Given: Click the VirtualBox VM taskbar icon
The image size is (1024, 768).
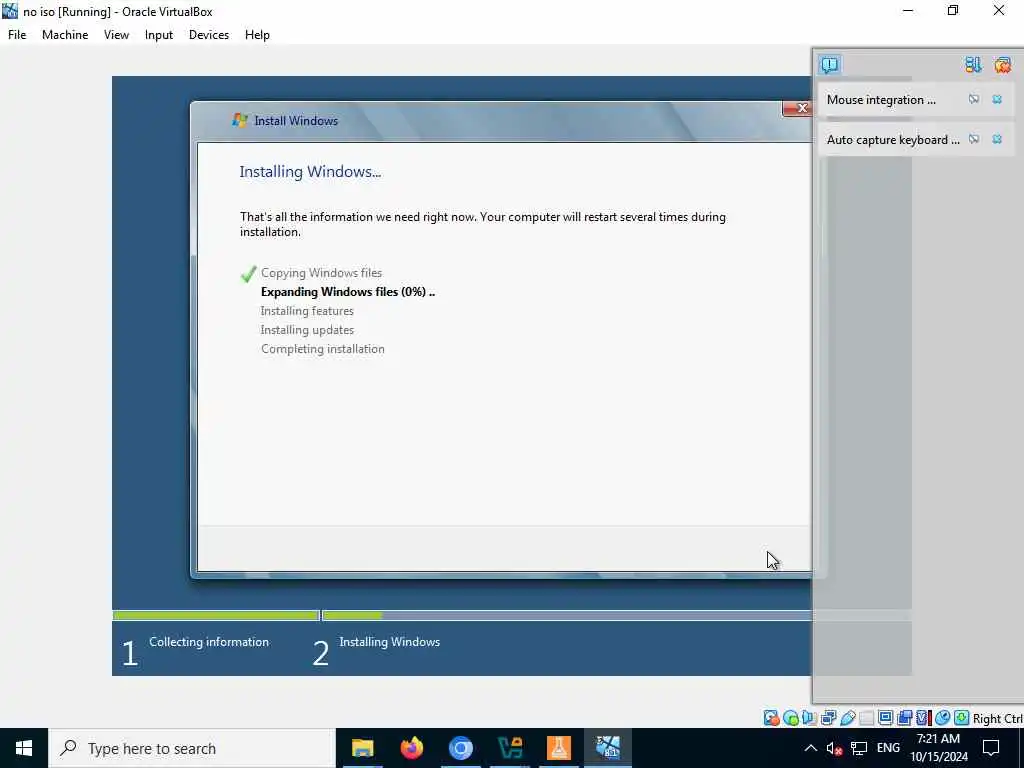Looking at the screenshot, I should 607,748.
